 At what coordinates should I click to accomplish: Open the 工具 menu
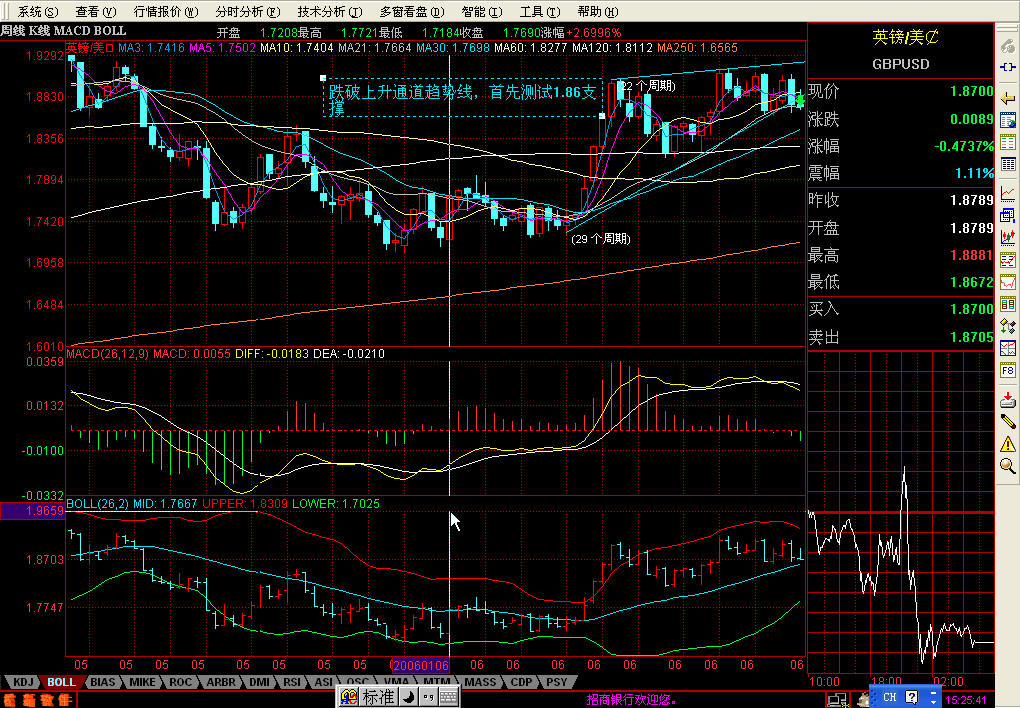[539, 12]
